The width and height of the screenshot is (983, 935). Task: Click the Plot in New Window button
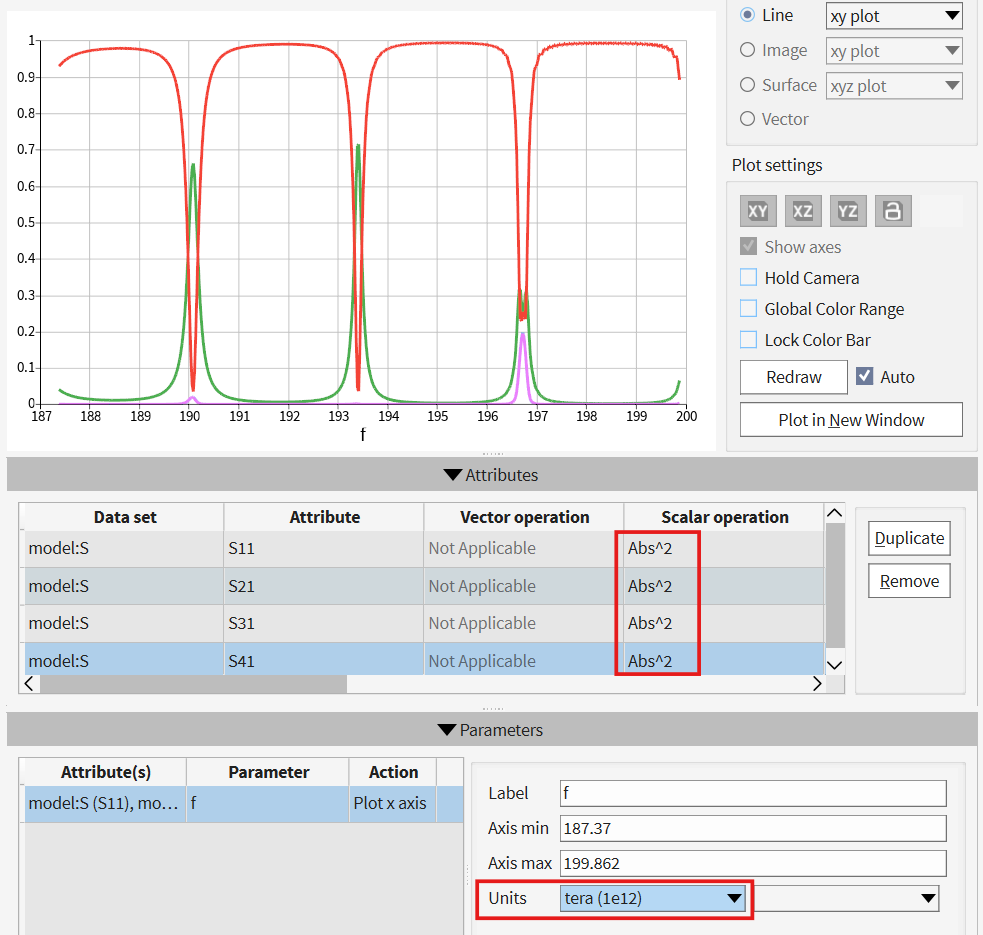point(851,420)
